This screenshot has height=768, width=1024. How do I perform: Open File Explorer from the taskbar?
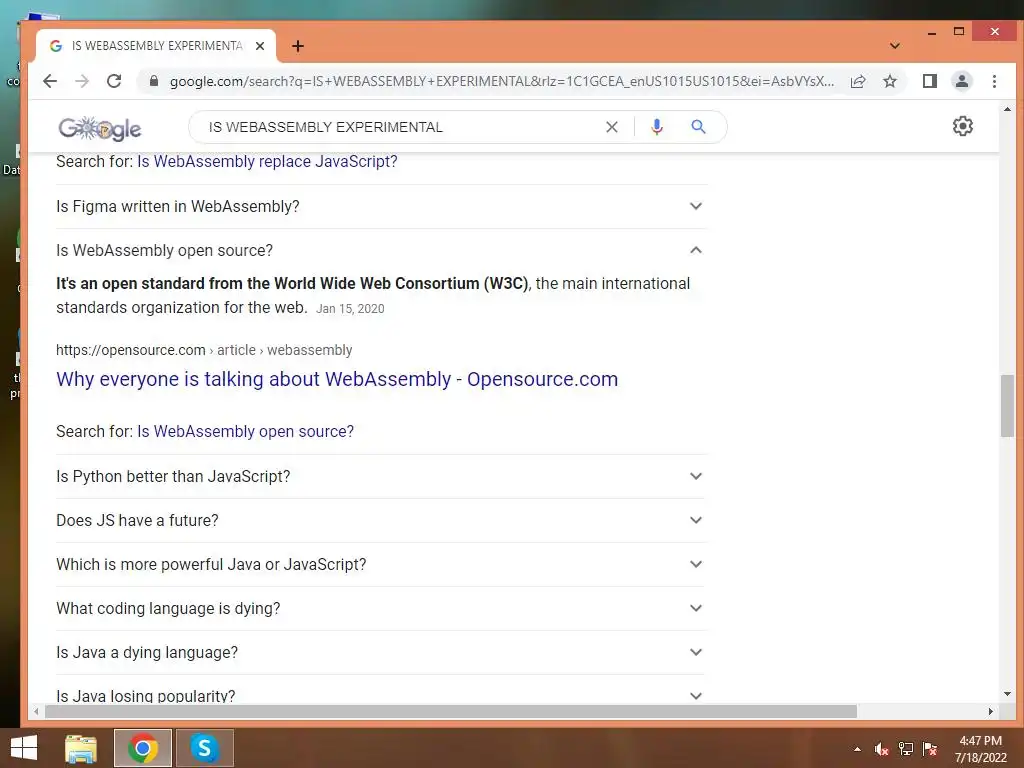pos(81,748)
